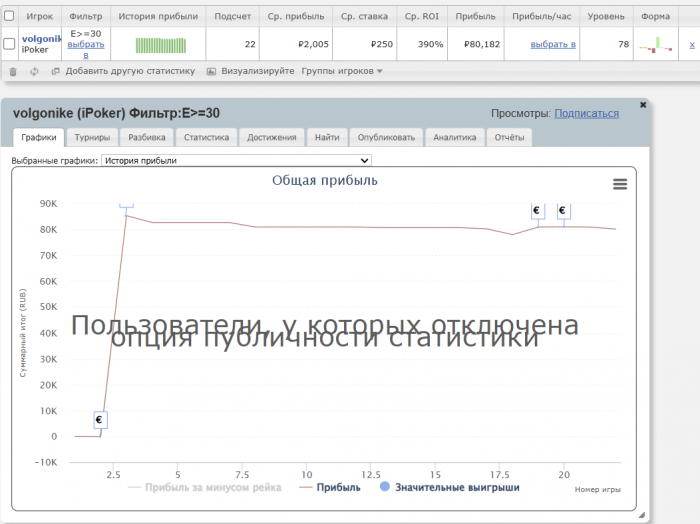Click the ₽250 average stake value
Screen dimensions: 700x524
pyautogui.click(x=382, y=44)
